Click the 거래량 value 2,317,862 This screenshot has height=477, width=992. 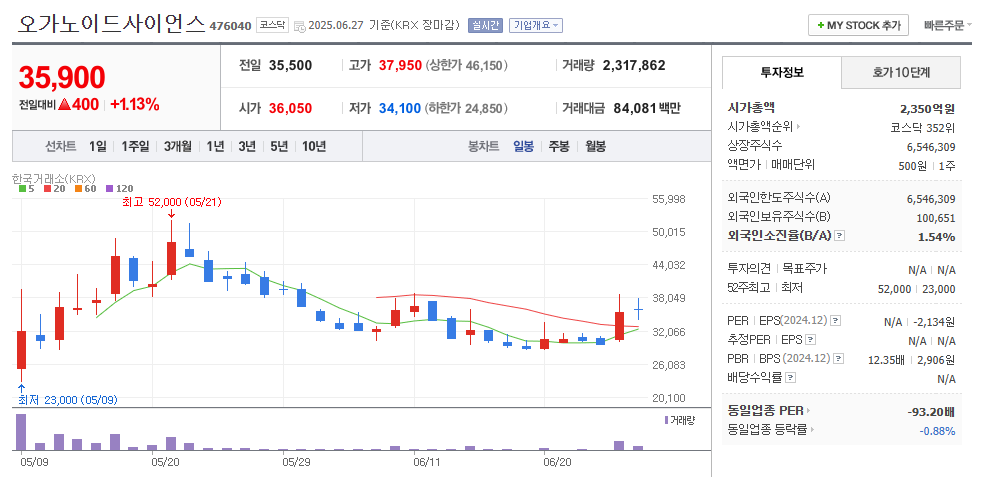pyautogui.click(x=634, y=65)
